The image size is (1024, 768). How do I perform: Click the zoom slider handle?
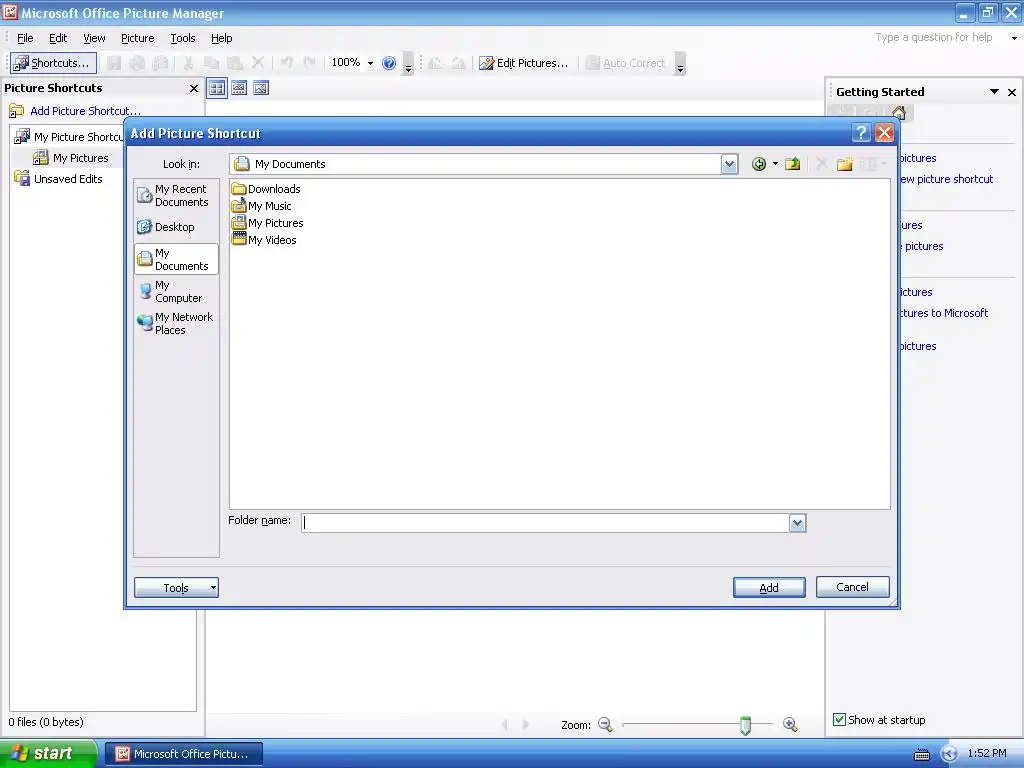point(745,725)
